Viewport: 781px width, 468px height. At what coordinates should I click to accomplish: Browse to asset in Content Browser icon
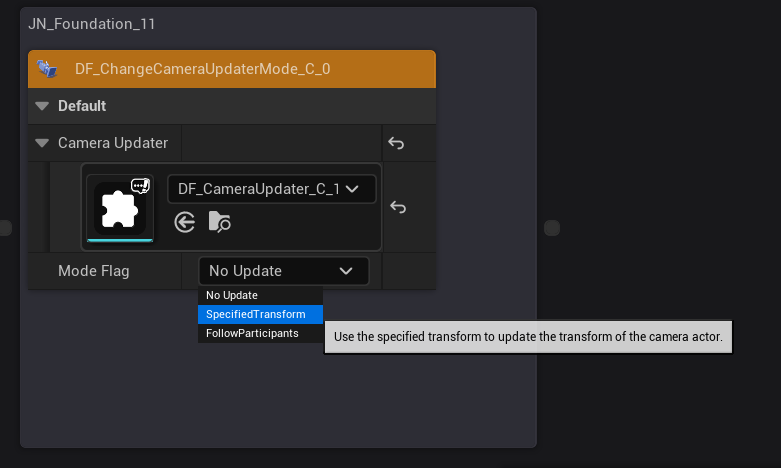tap(220, 222)
